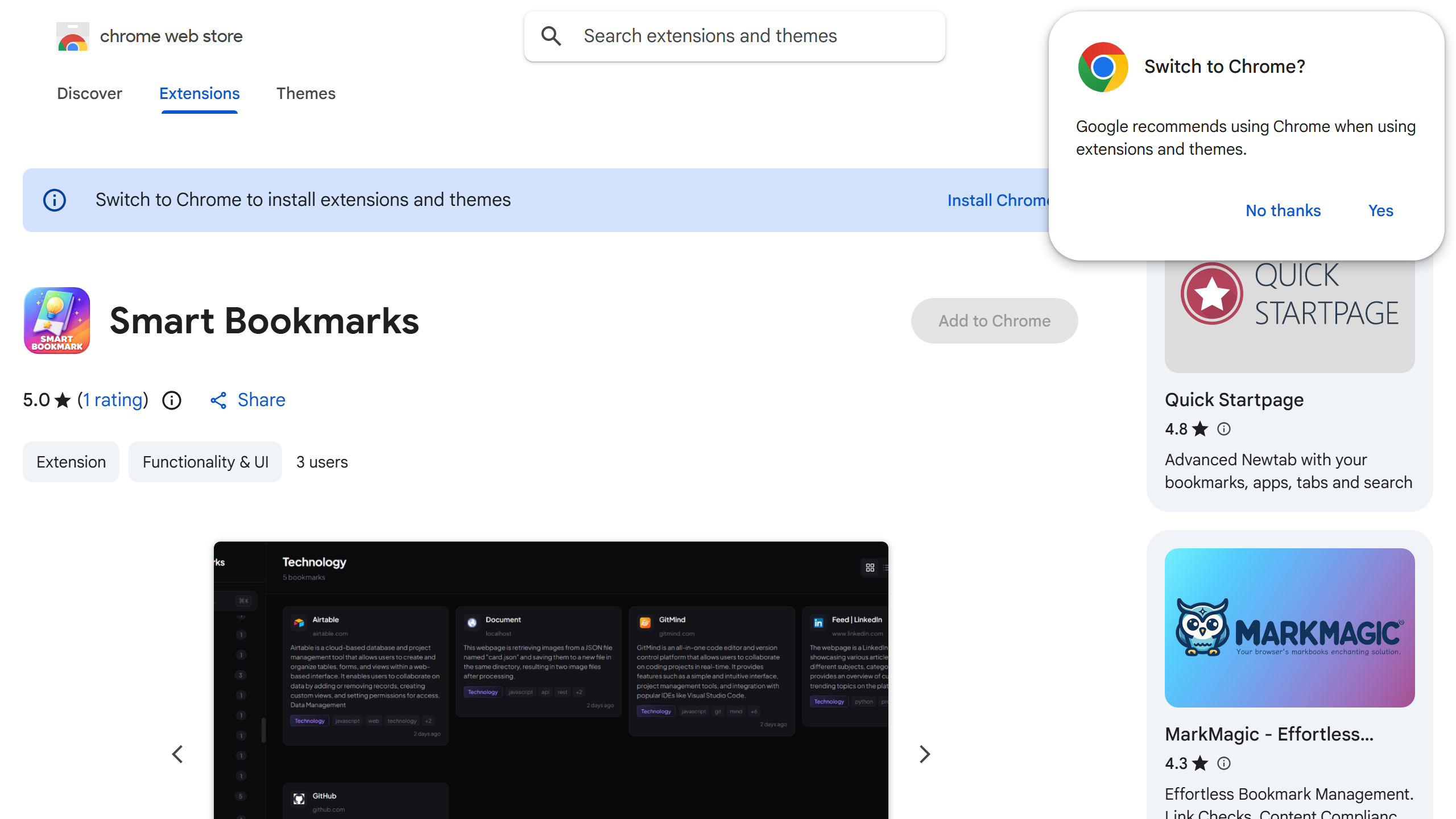Click the search magnifier icon
The width and height of the screenshot is (1456, 819).
coord(551,36)
